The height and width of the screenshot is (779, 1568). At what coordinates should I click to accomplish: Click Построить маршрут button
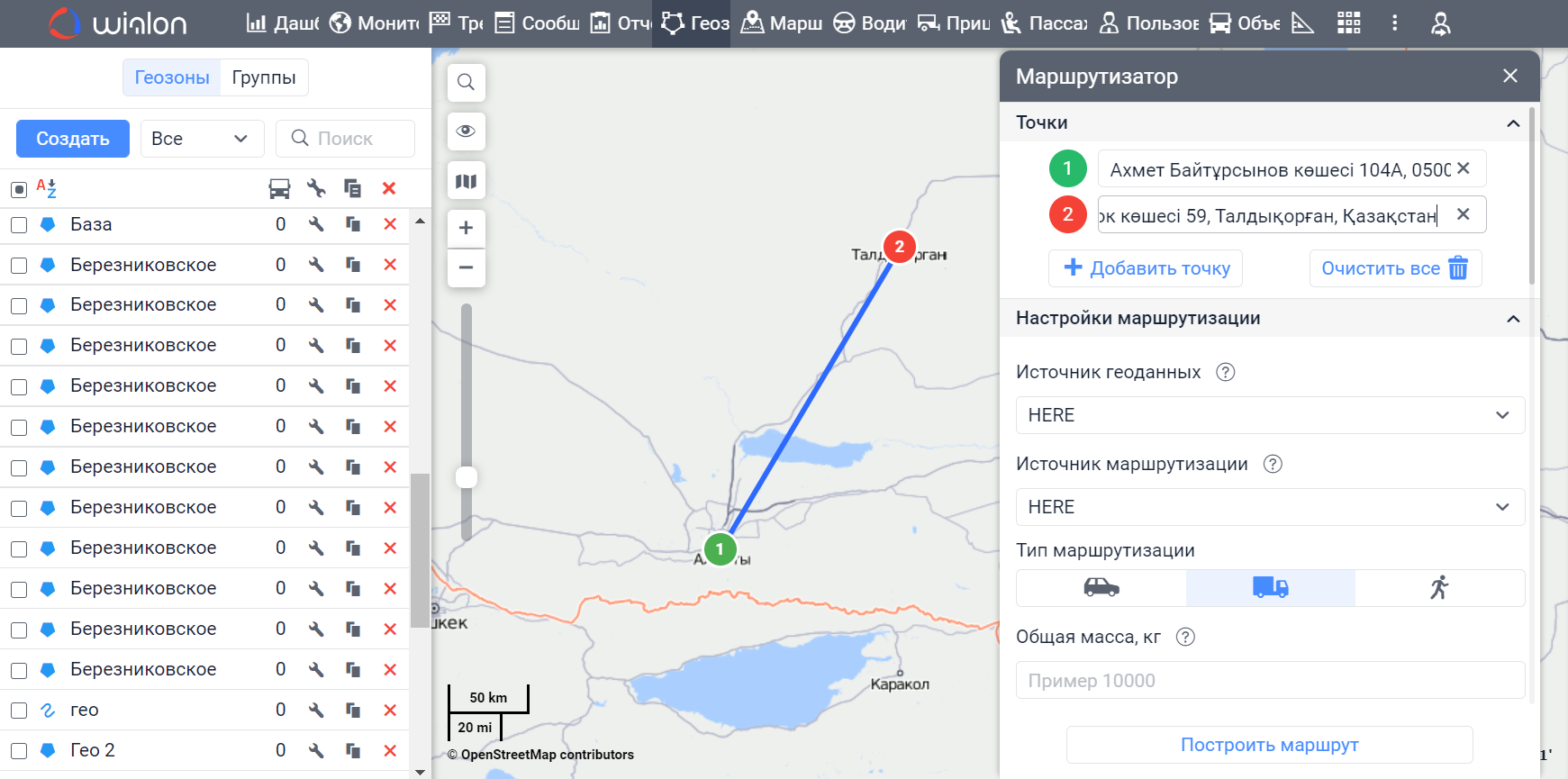pyautogui.click(x=1269, y=745)
